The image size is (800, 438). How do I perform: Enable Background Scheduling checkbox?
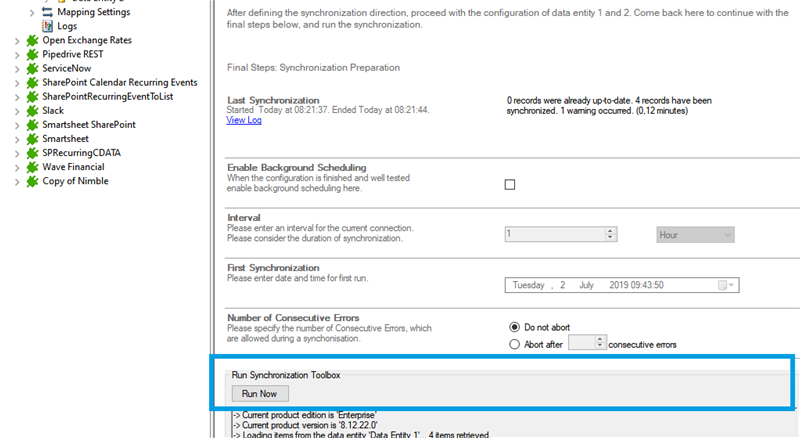pyautogui.click(x=510, y=184)
